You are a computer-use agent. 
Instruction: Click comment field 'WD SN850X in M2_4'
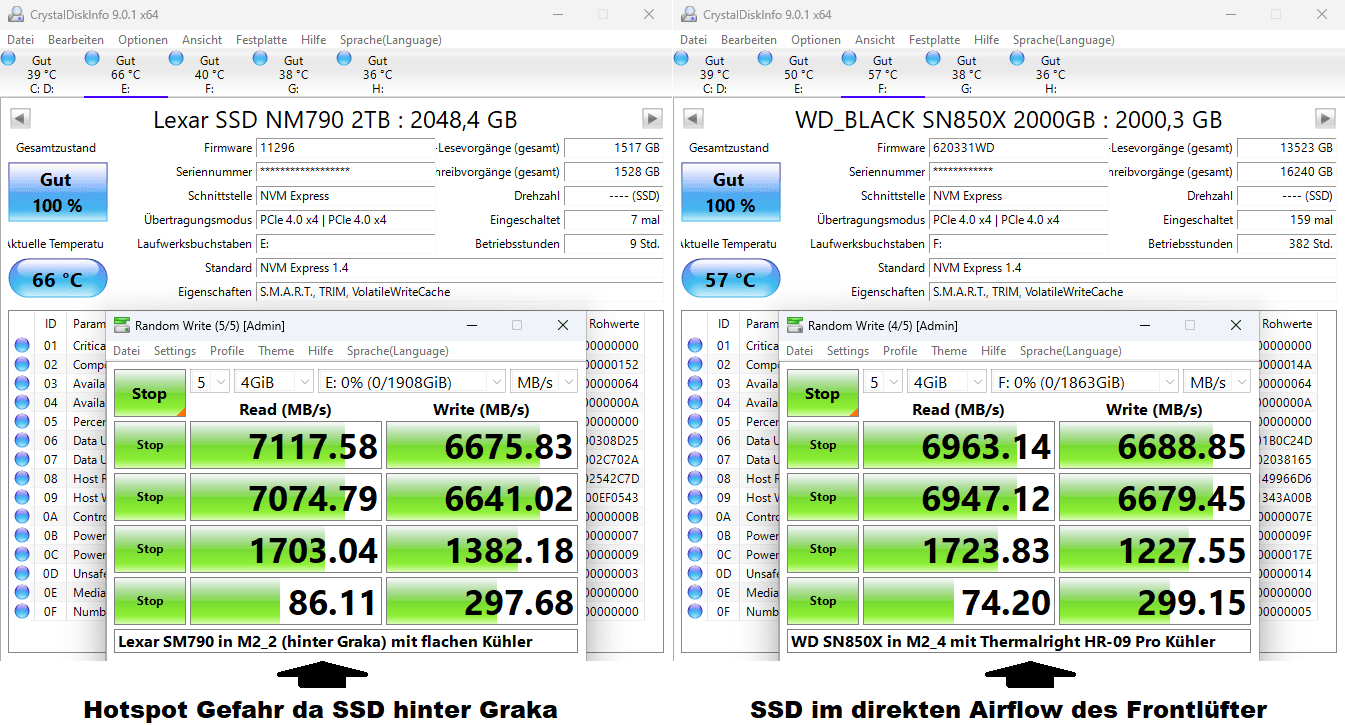(x=1019, y=642)
